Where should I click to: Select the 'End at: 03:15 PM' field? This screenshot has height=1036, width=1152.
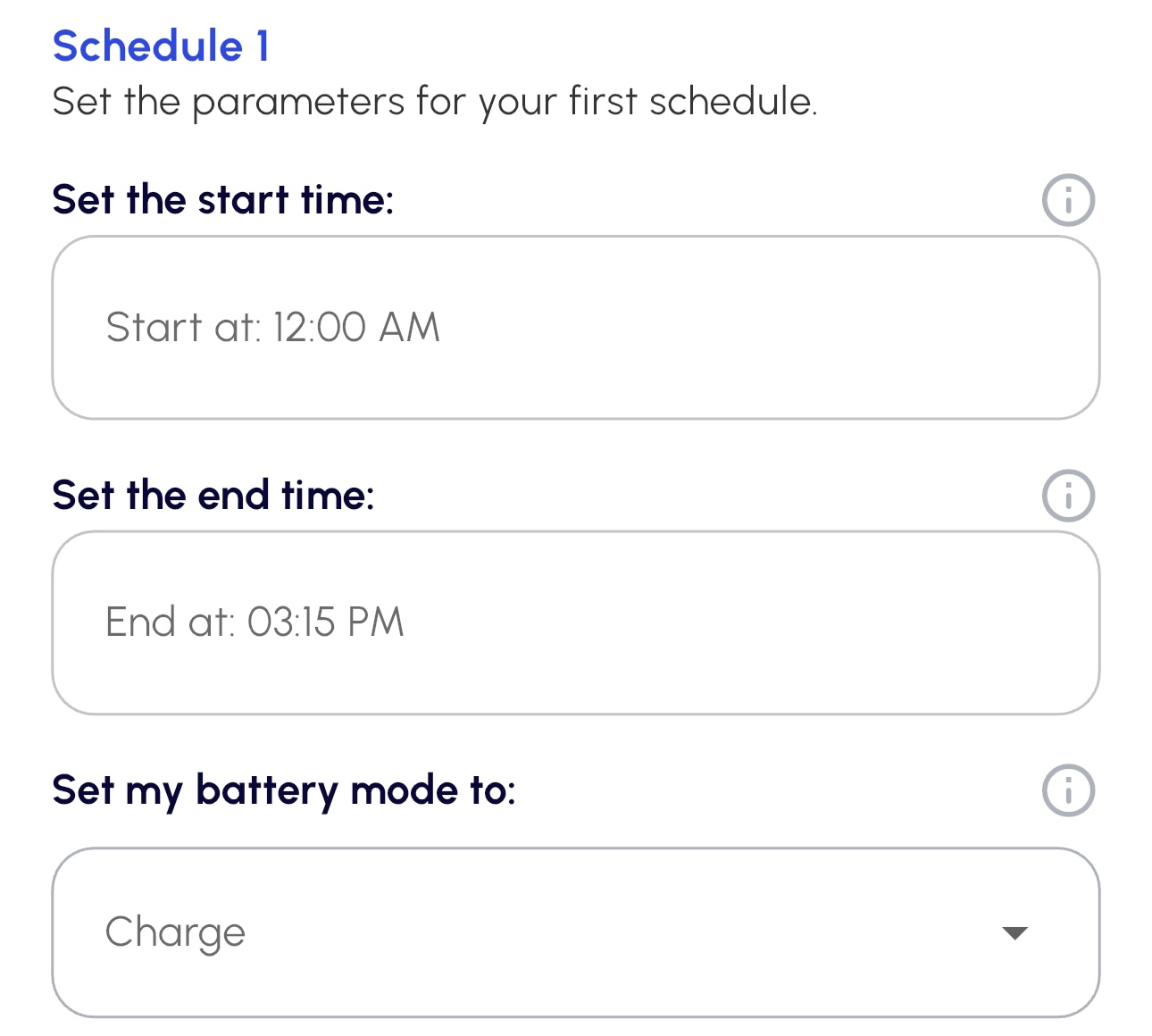(575, 622)
